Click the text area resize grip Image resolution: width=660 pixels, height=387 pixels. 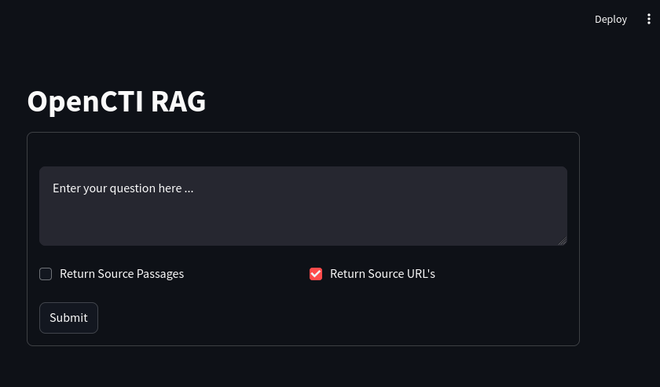[x=562, y=240]
